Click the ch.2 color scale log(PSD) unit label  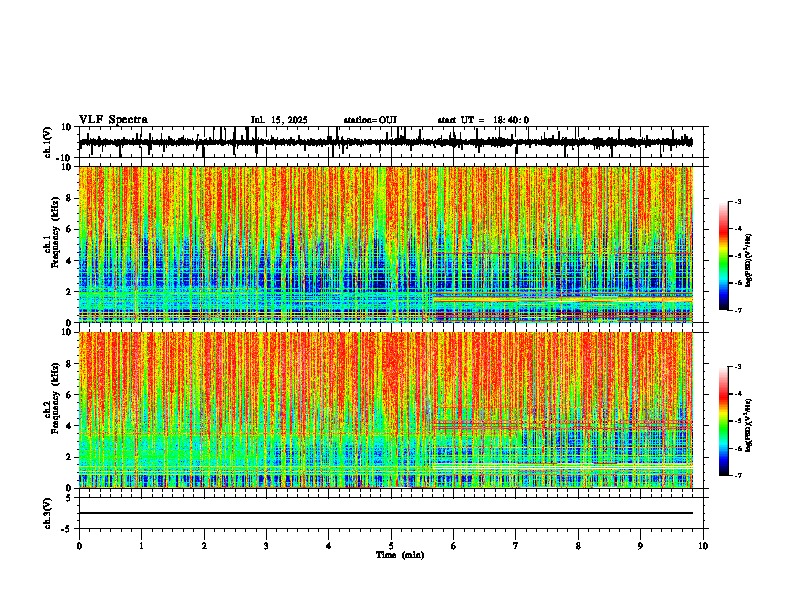pyautogui.click(x=749, y=425)
